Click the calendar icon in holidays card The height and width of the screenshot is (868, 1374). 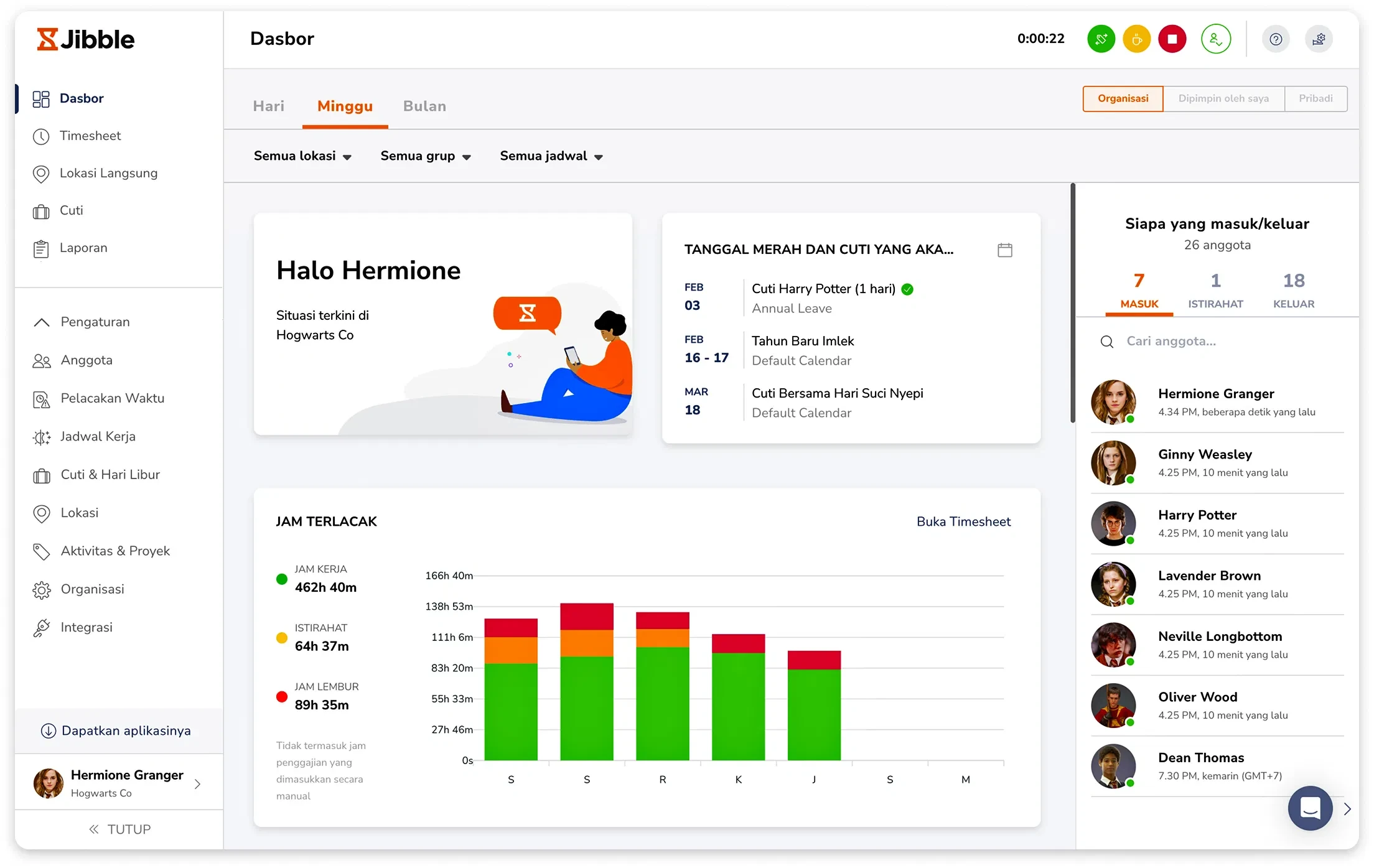[1004, 250]
